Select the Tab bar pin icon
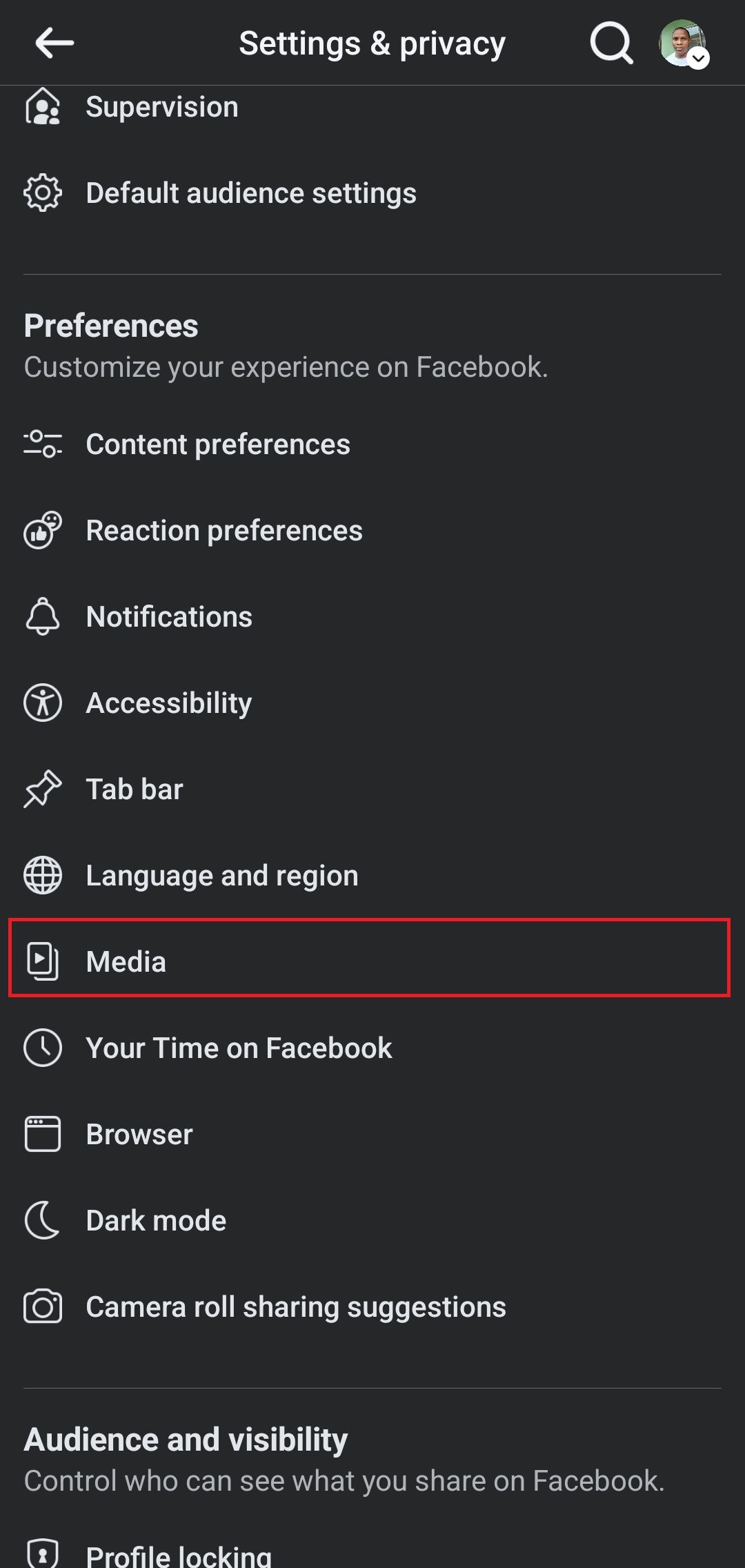745x1568 pixels. 43,790
